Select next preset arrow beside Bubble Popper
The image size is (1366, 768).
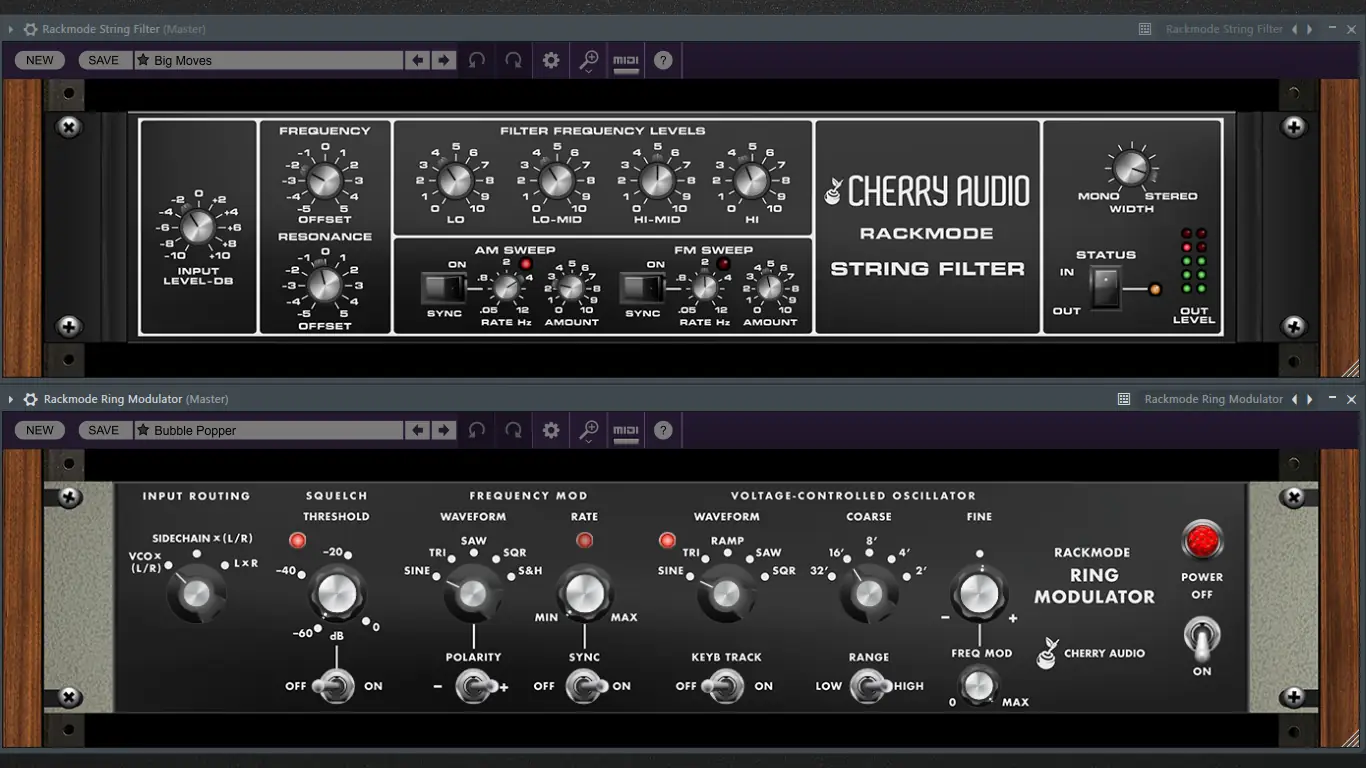(444, 430)
